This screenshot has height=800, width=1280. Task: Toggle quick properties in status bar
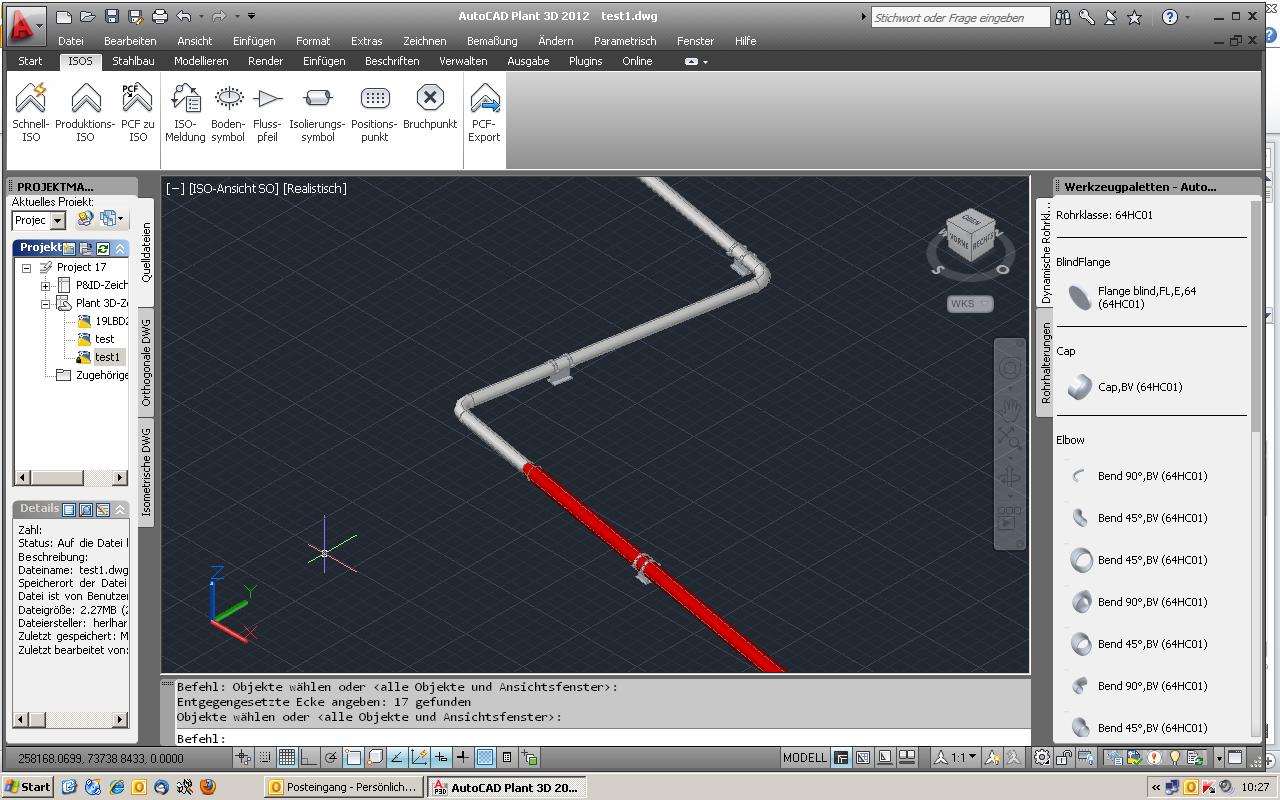point(507,758)
